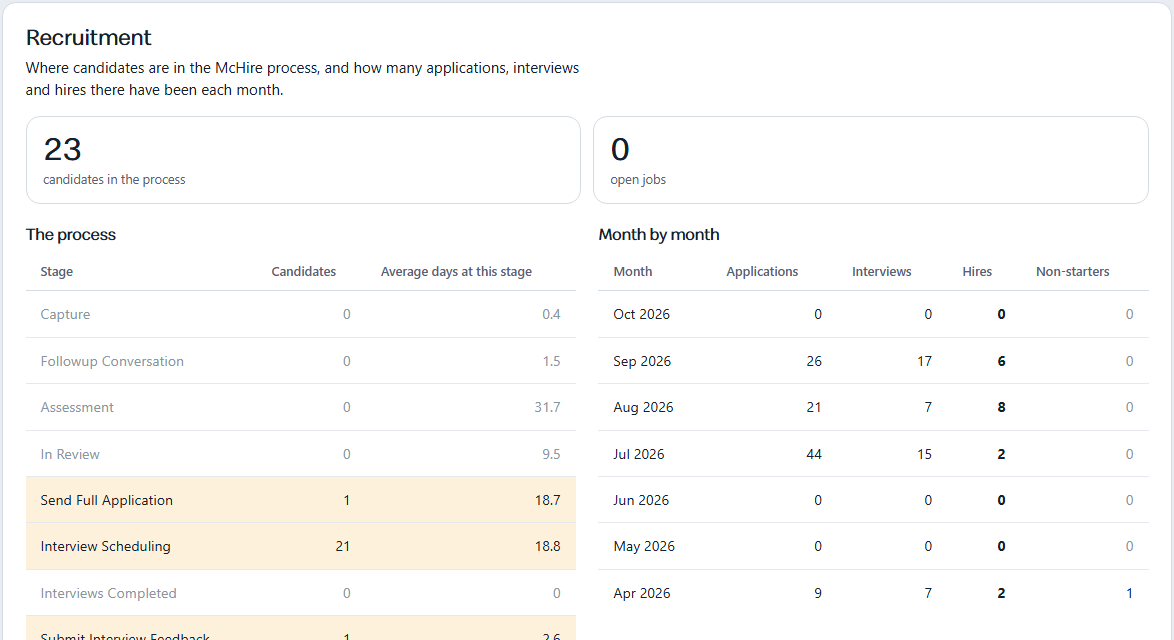Select the "0 open jobs" card
The height and width of the screenshot is (640, 1174).
click(871, 159)
